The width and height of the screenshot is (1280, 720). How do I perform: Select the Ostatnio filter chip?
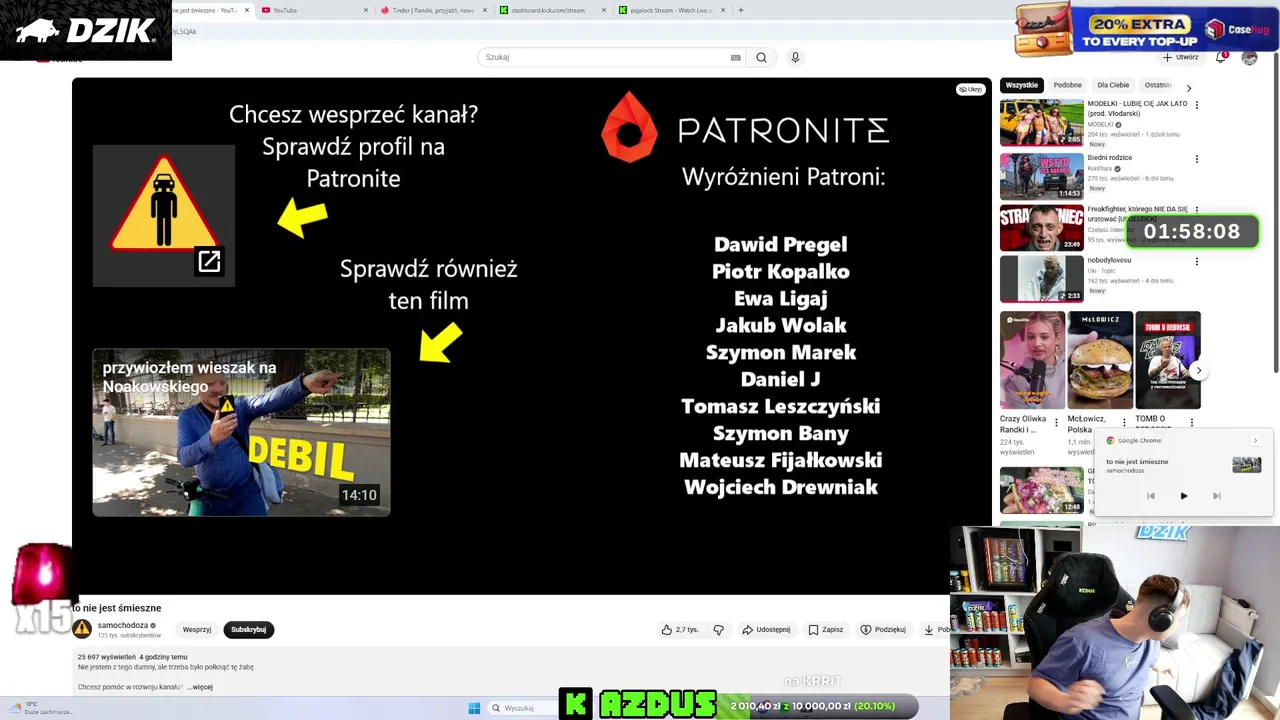pyautogui.click(x=1158, y=86)
